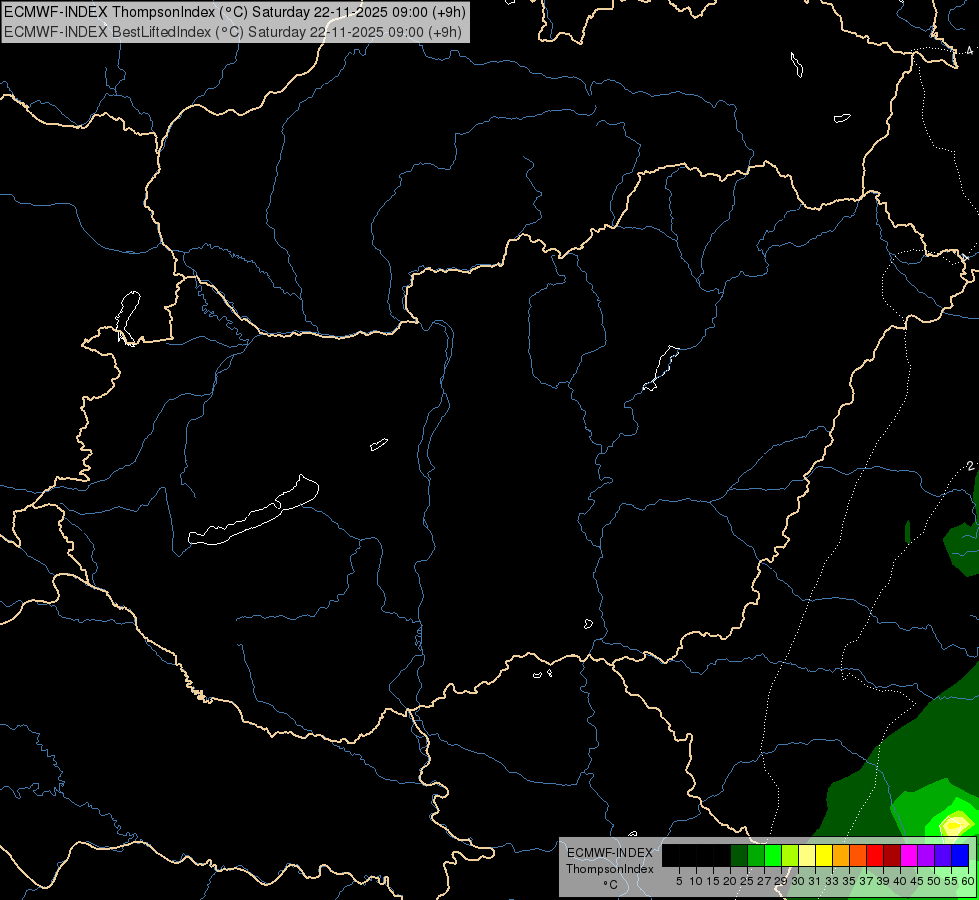979x900 pixels.
Task: Click legend tick value 45
Action: (x=917, y=881)
